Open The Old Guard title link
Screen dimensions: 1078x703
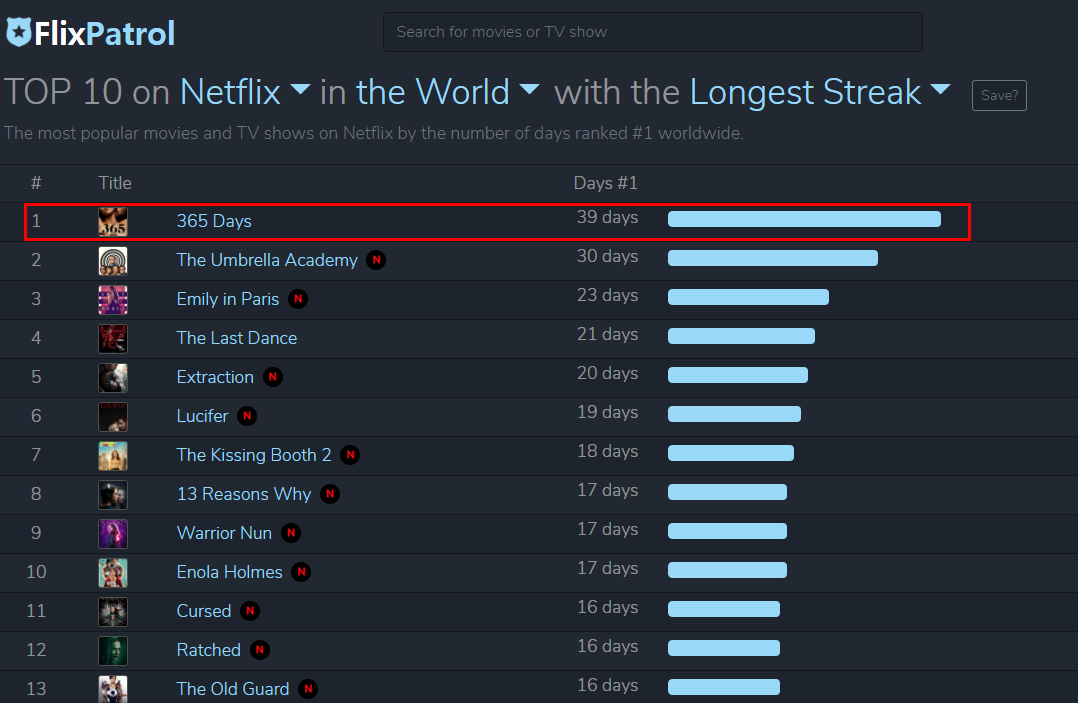coord(232,689)
